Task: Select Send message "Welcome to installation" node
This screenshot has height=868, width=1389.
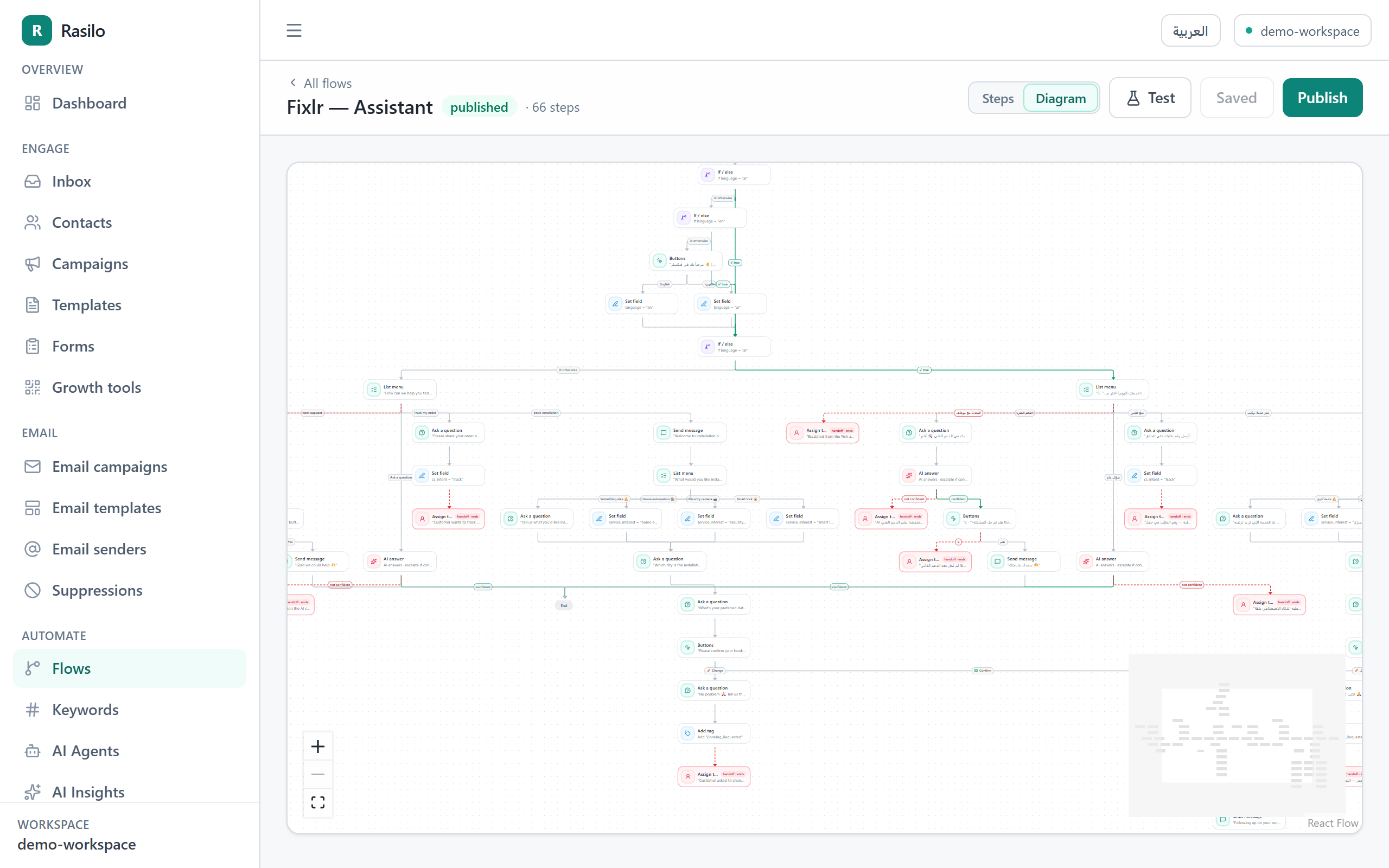Action: pyautogui.click(x=690, y=433)
